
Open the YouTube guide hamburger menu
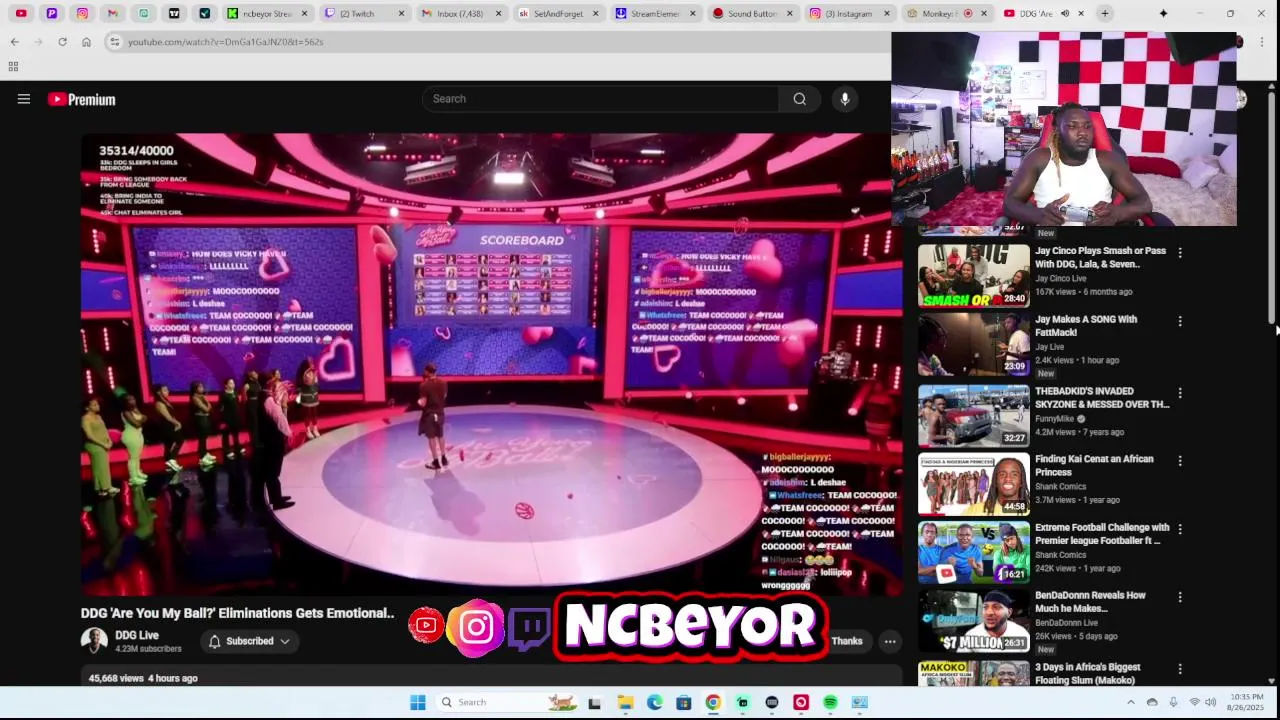[24, 99]
